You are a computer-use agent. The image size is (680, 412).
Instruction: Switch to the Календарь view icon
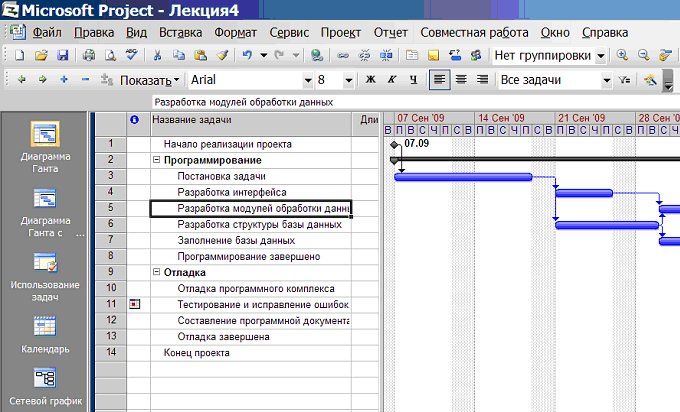(x=45, y=326)
